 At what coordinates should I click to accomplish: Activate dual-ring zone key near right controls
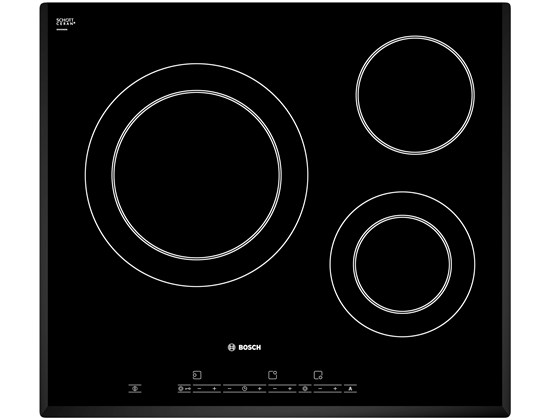(305, 388)
